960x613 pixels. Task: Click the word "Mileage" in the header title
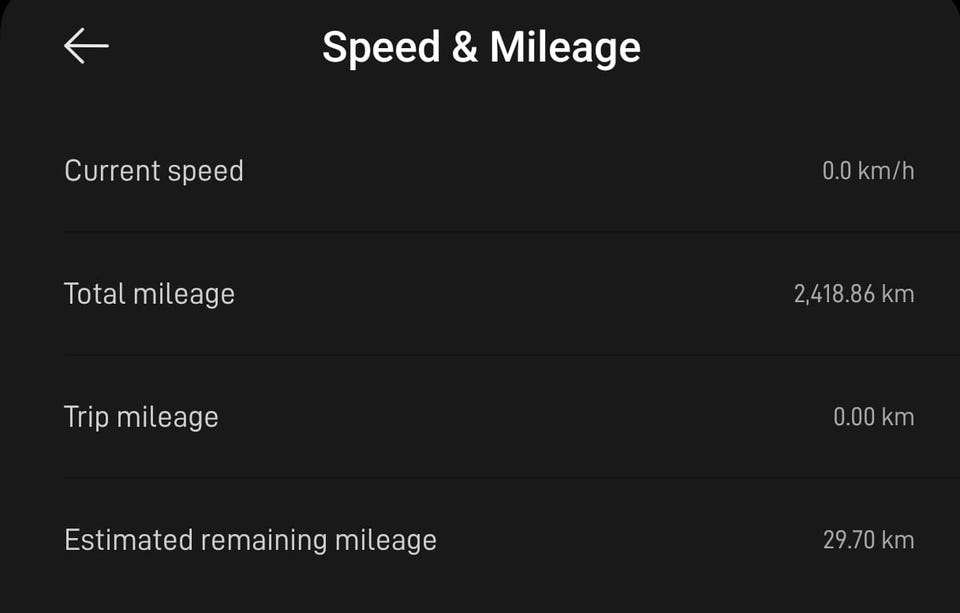[x=565, y=48]
